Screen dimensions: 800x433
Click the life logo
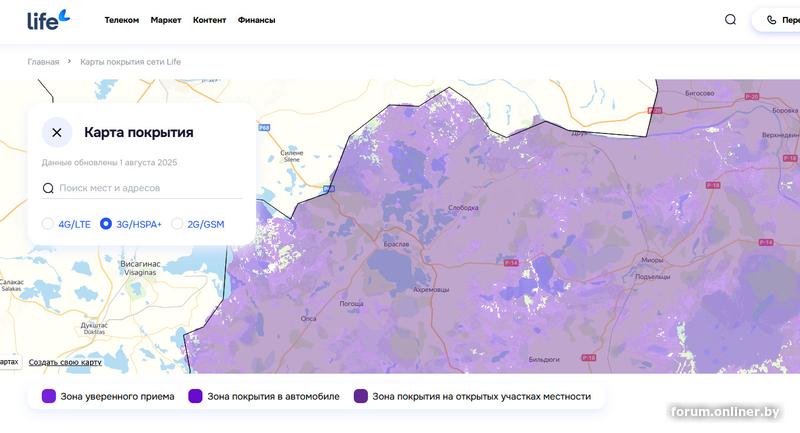[x=48, y=20]
